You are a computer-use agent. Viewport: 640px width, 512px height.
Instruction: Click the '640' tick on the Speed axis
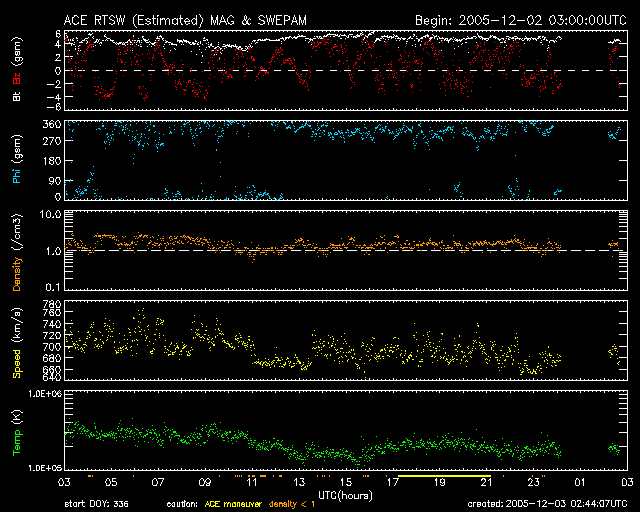coord(52,377)
